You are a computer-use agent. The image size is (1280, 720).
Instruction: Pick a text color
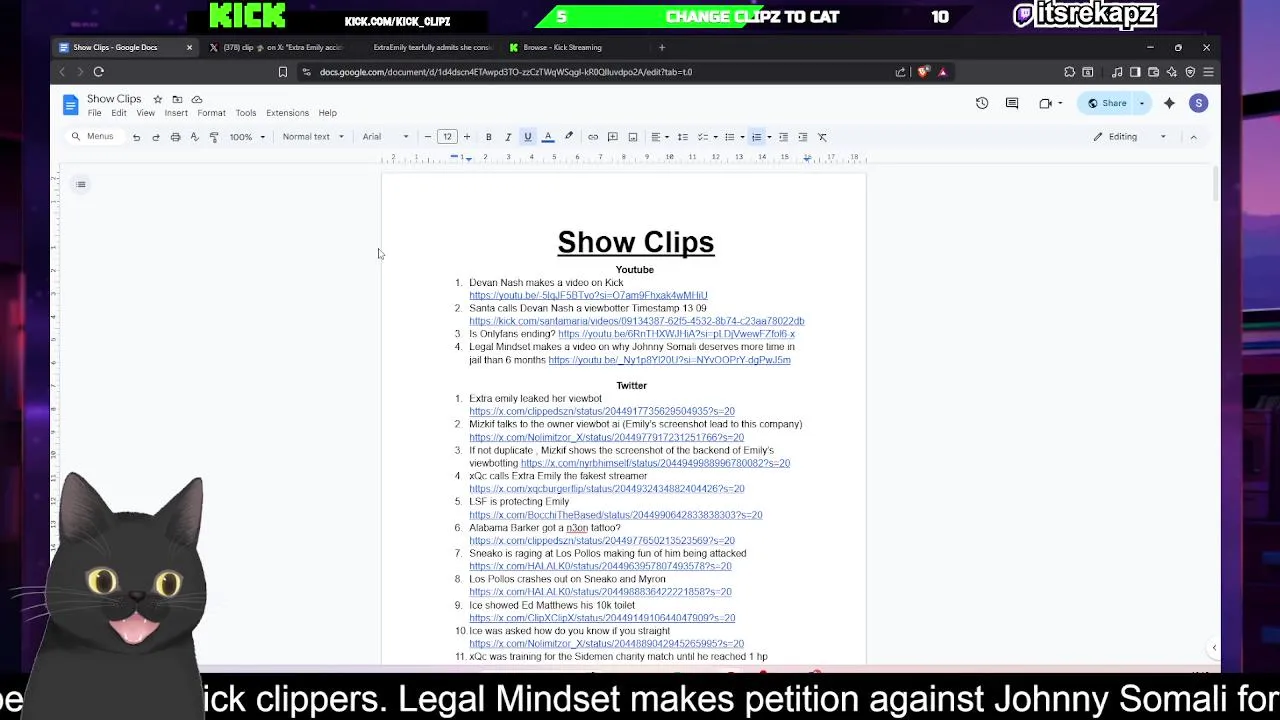tap(548, 137)
